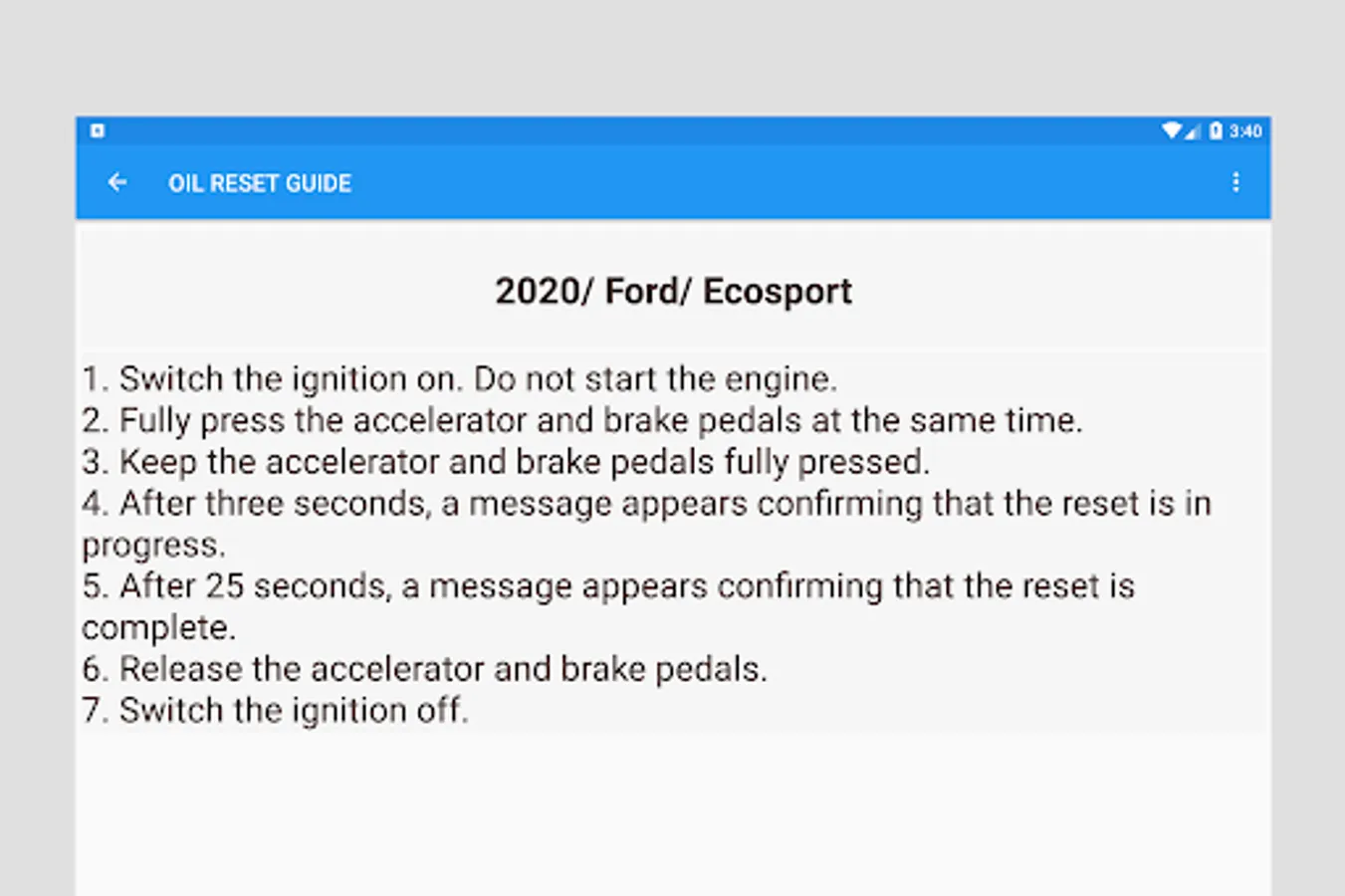This screenshot has height=896, width=1345.
Task: Open the three-dot overflow menu
Action: pos(1235,182)
